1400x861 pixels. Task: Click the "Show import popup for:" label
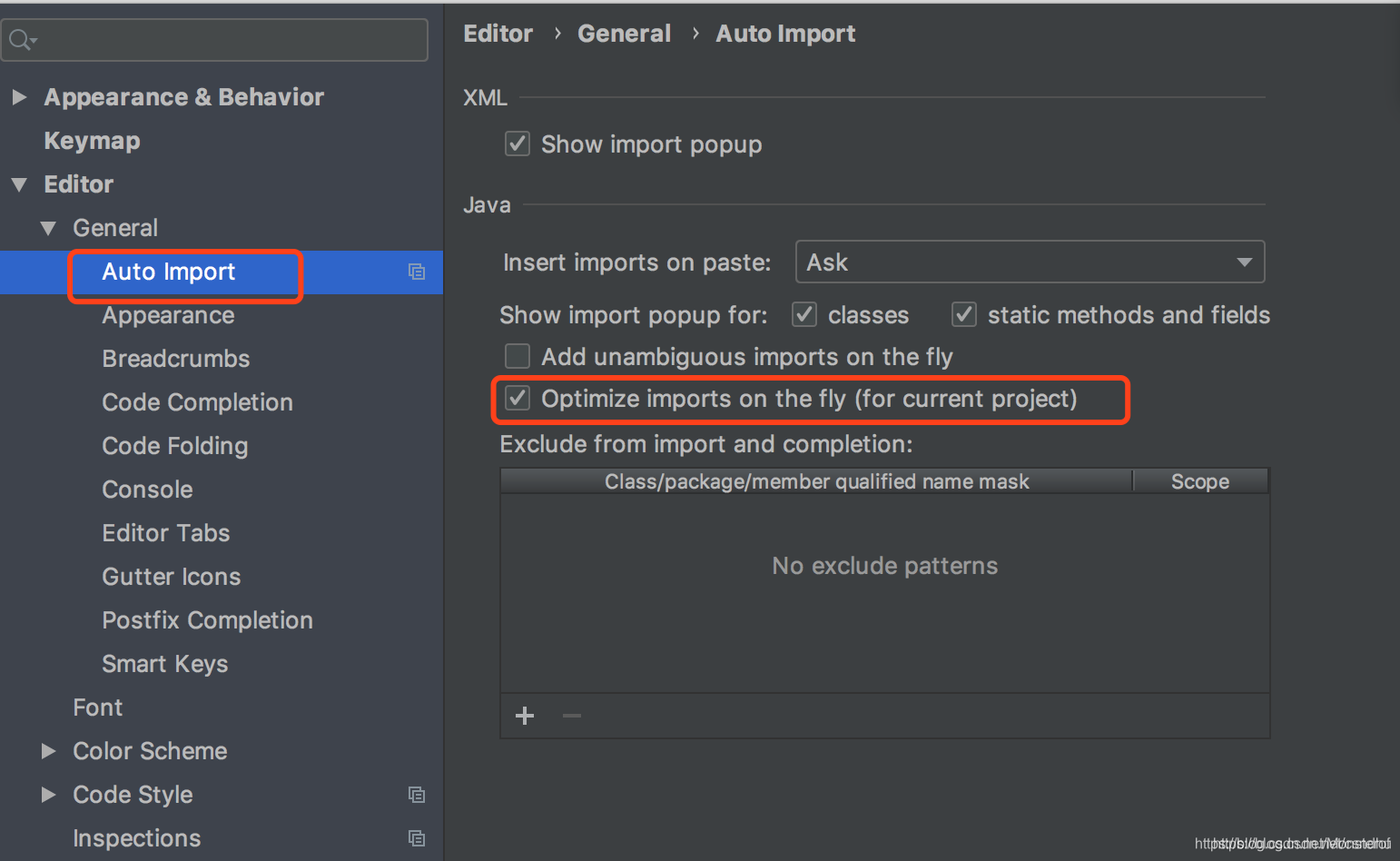point(633,315)
